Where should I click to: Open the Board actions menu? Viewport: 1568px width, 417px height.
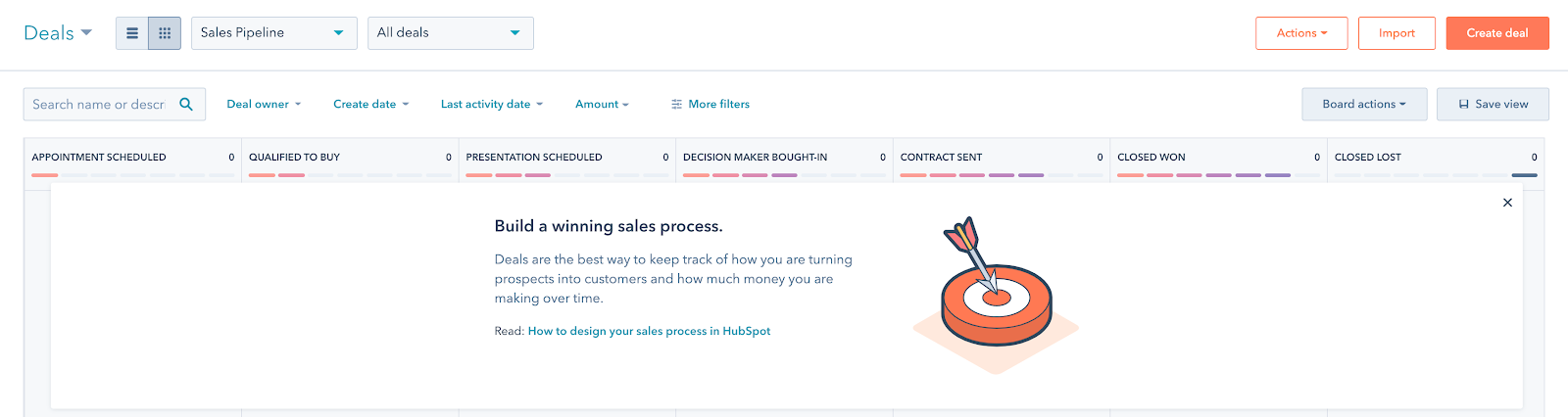pos(1364,104)
